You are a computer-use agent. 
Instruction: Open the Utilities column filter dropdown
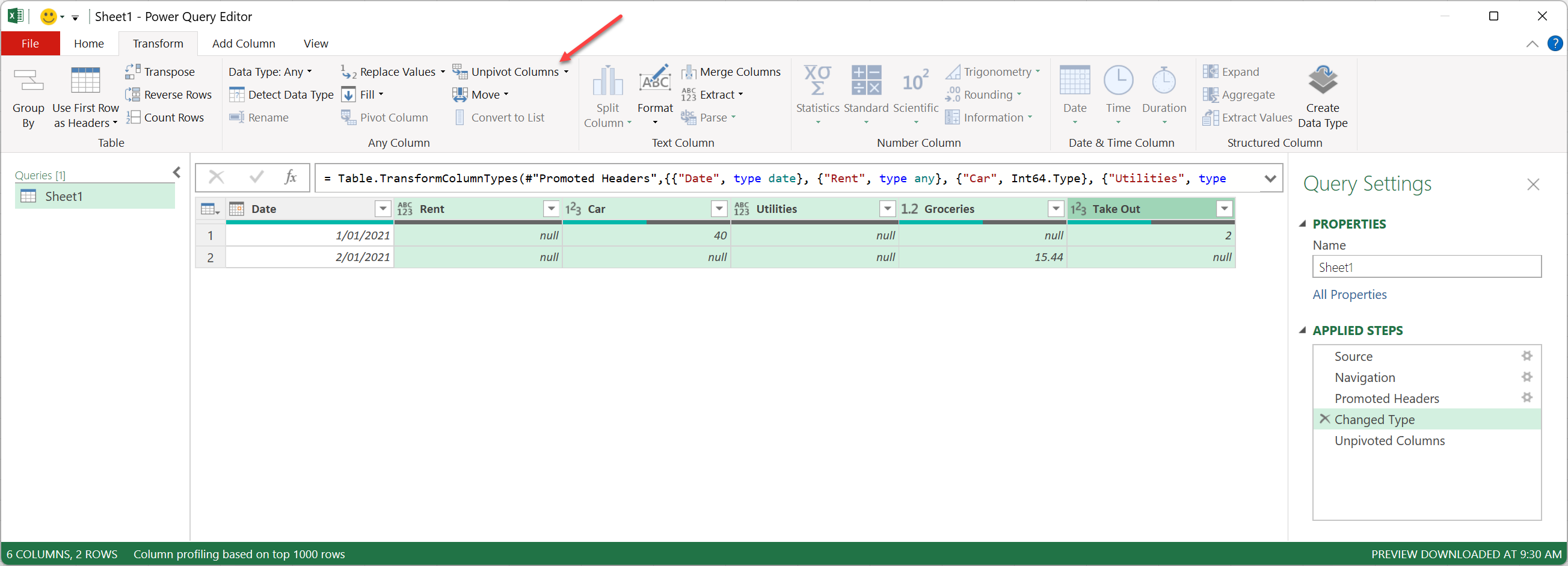point(888,209)
